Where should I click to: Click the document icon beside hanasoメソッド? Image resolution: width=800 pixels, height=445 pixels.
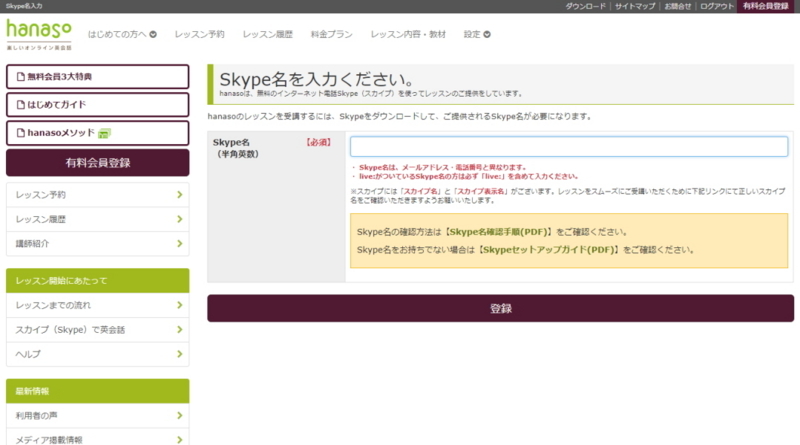(21, 133)
